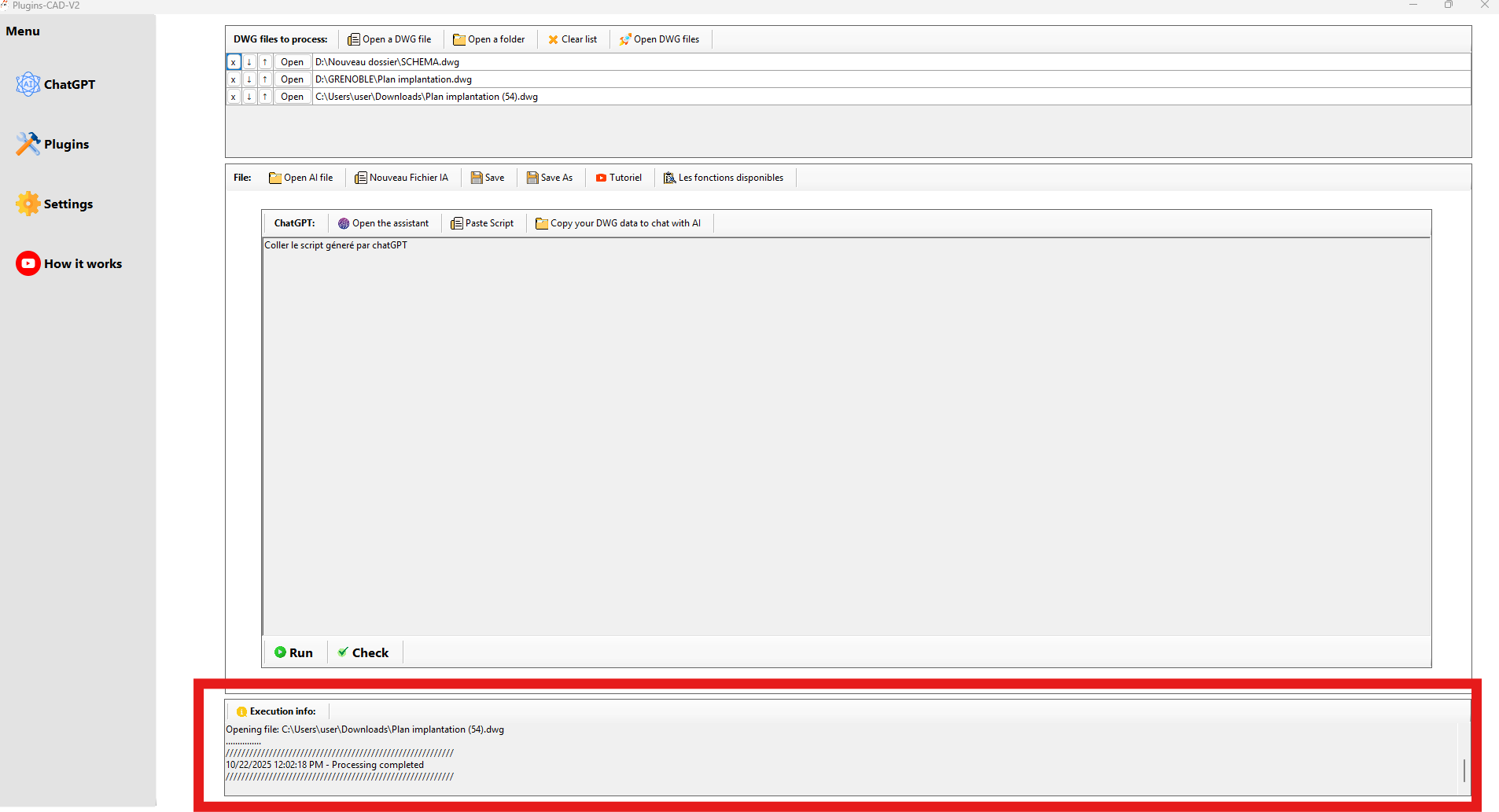Click Paste Script
The height and width of the screenshot is (812, 1499).
click(482, 223)
